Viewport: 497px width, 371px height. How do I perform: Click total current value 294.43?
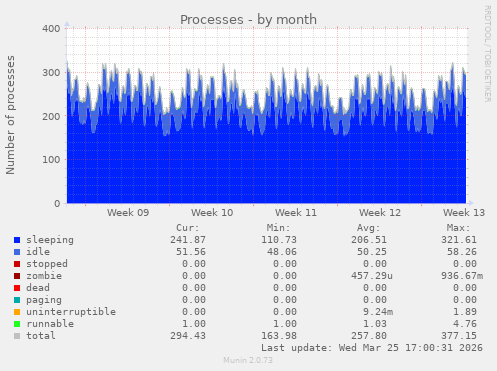[188, 336]
